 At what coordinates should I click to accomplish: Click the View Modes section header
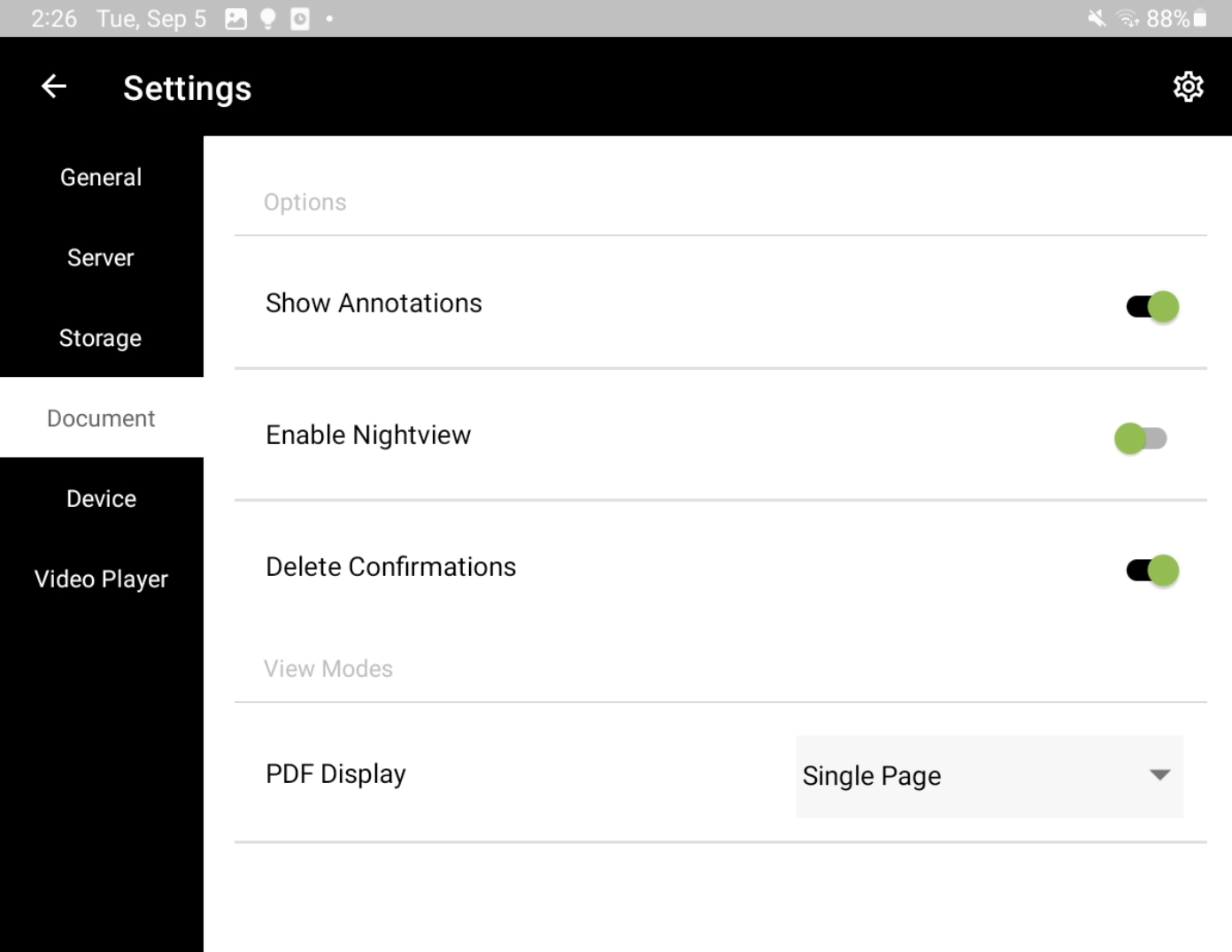pyautogui.click(x=328, y=669)
